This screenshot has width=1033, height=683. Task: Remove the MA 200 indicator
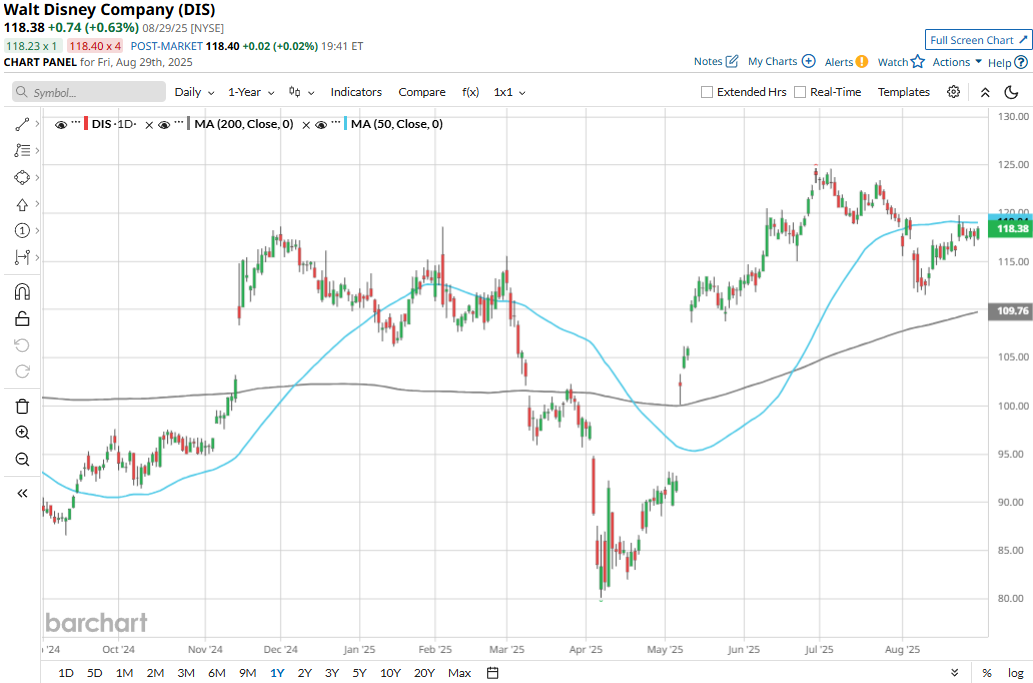coord(306,124)
